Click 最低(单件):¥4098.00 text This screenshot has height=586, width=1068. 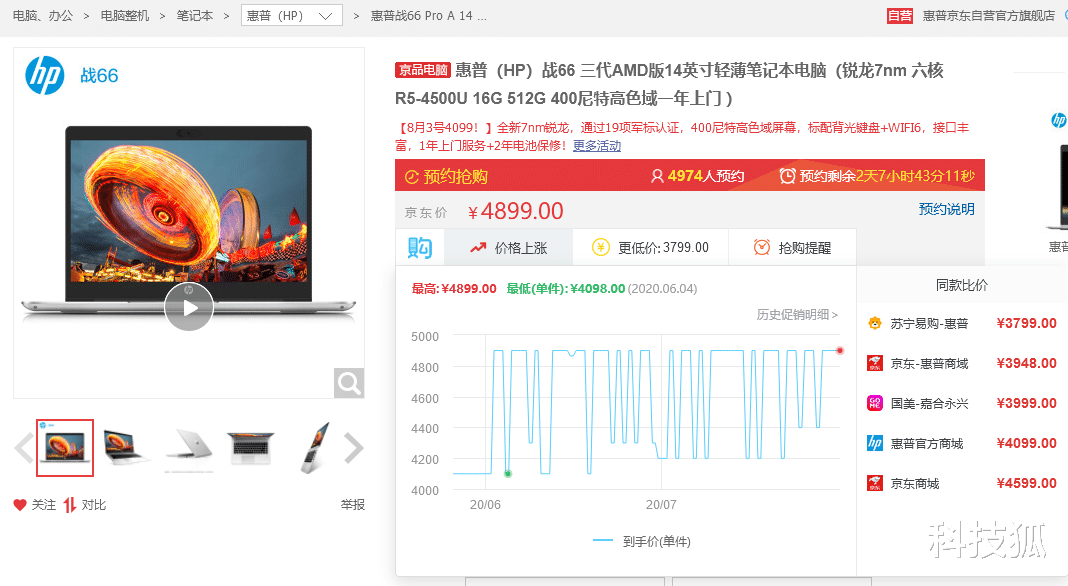click(565, 289)
